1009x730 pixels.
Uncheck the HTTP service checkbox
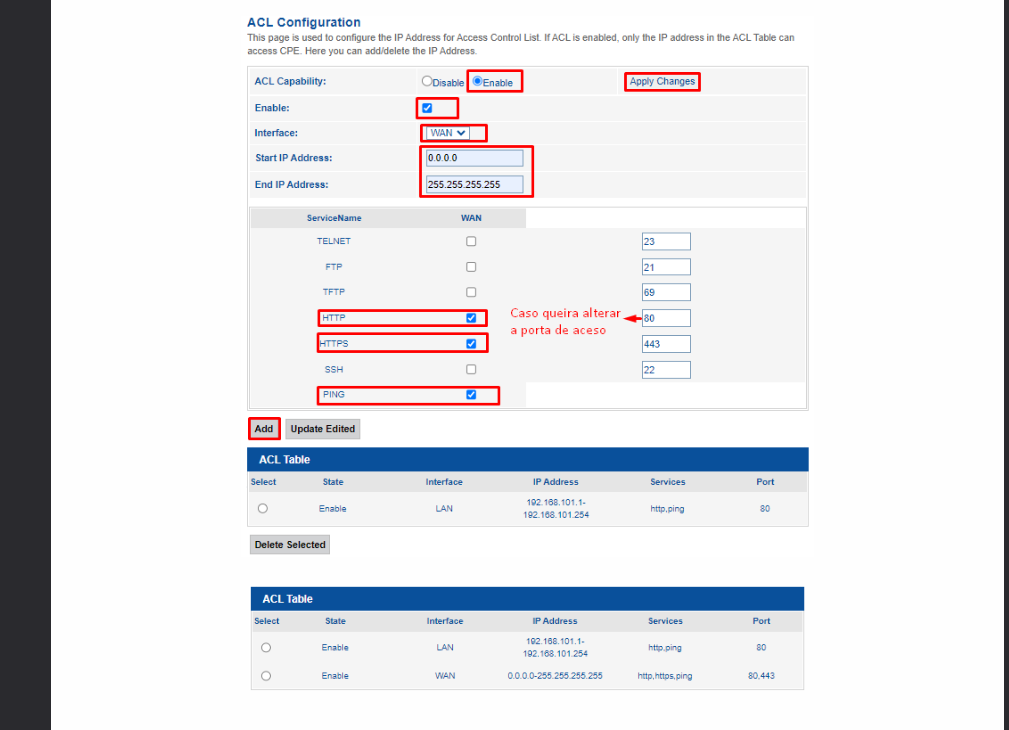pos(471,318)
